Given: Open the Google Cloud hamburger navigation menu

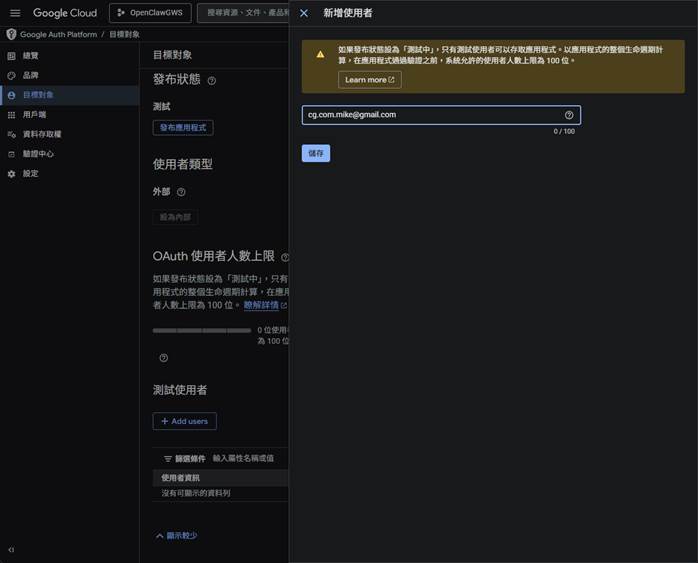Looking at the screenshot, I should point(15,13).
